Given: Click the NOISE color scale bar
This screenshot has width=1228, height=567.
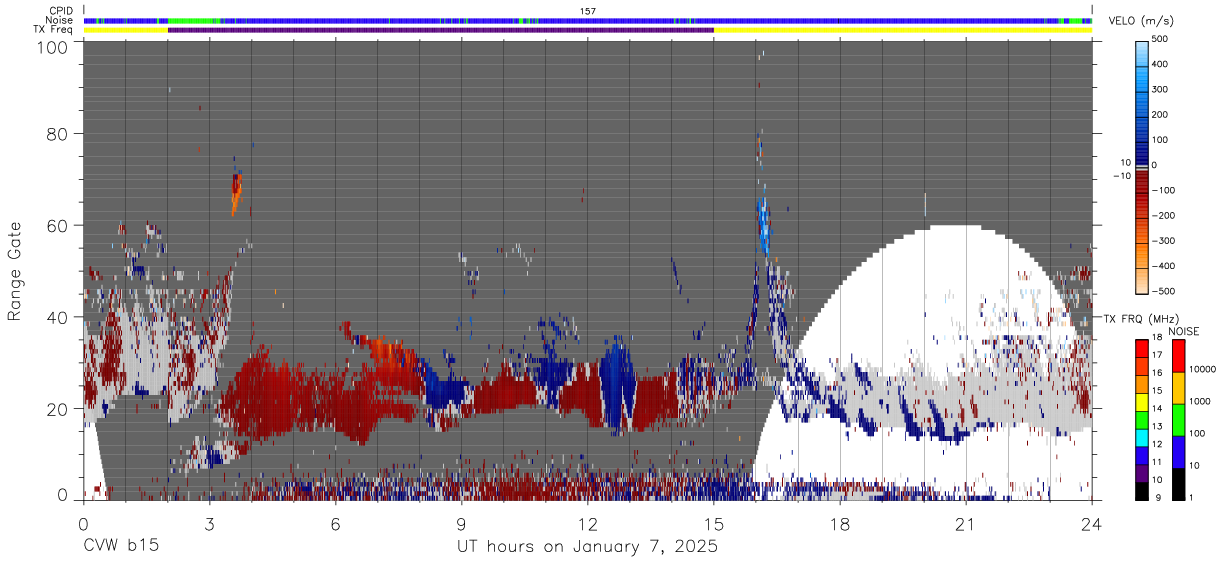Looking at the screenshot, I should click(x=1177, y=419).
